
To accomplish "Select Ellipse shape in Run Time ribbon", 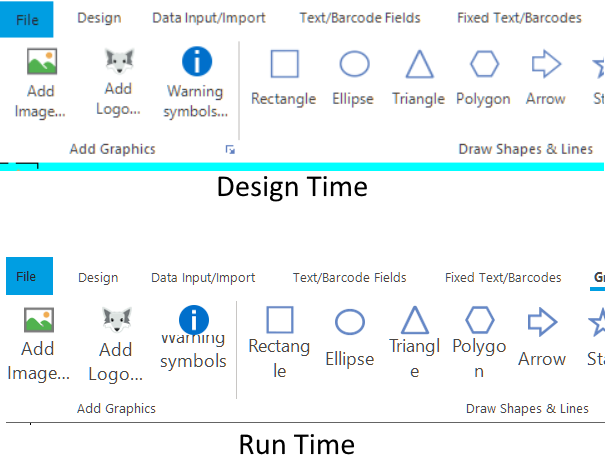I will tap(349, 322).
